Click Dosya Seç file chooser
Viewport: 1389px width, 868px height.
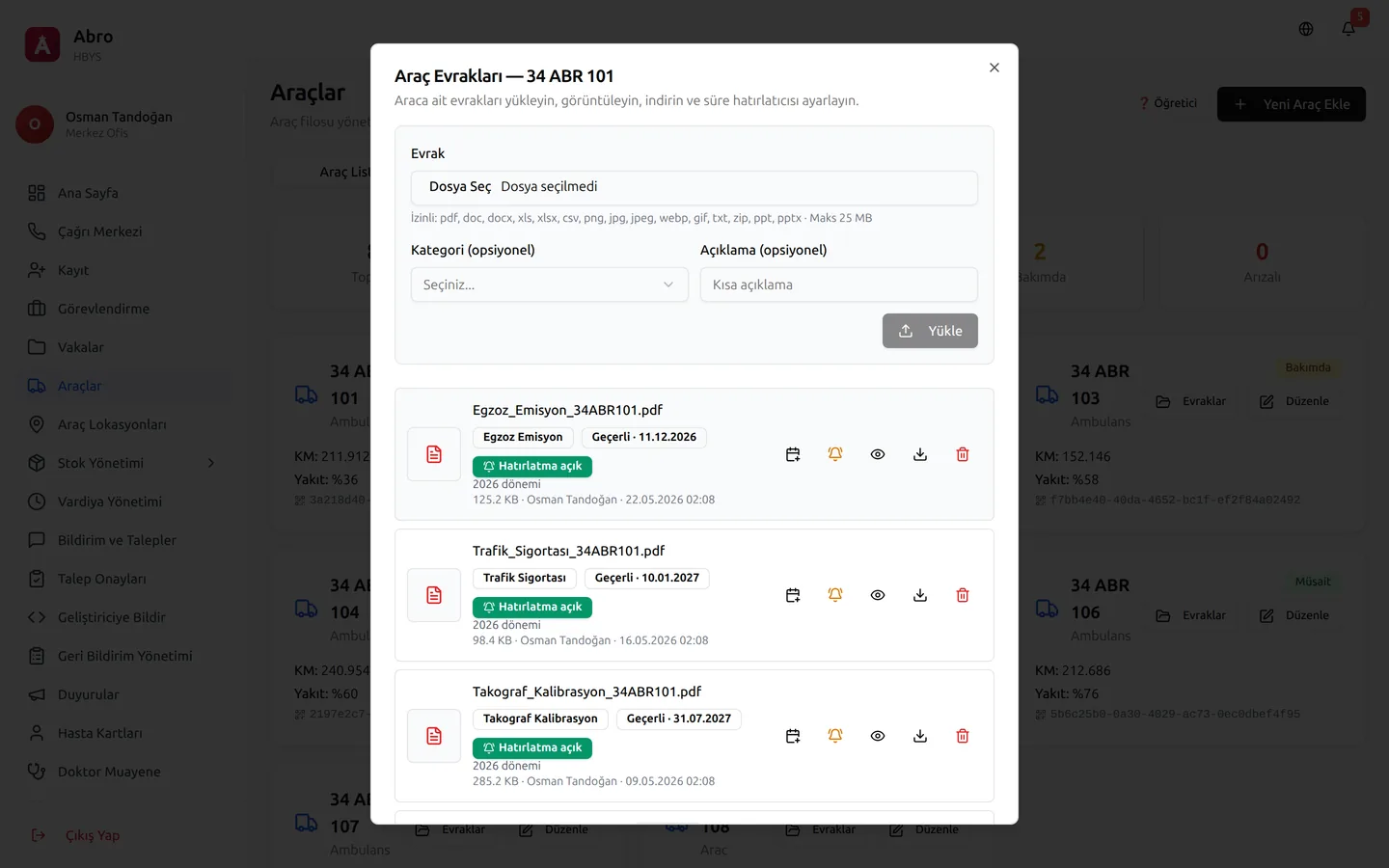click(x=460, y=187)
